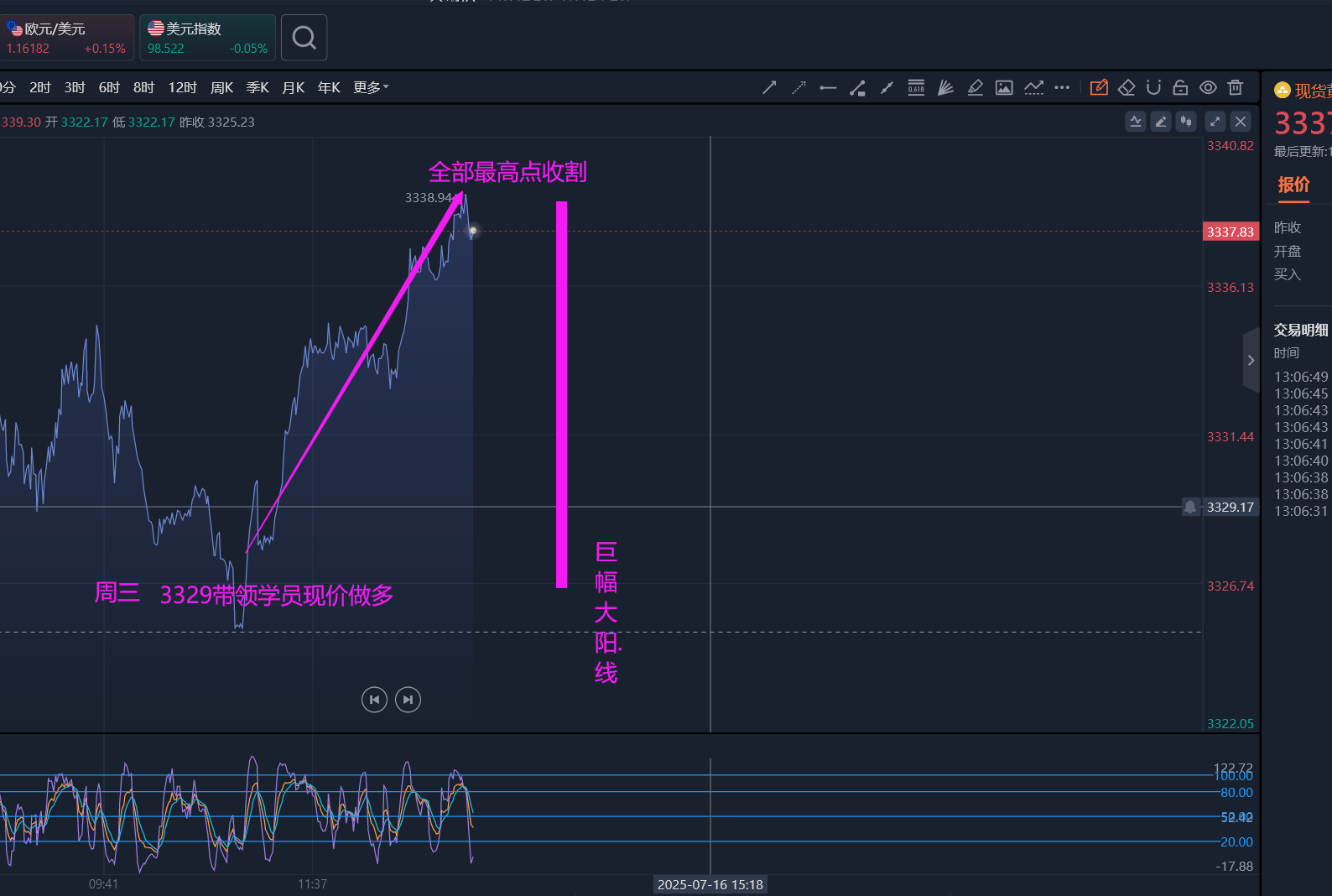
Task: Click the 13:06:31 trade detail row
Action: pyautogui.click(x=1302, y=511)
